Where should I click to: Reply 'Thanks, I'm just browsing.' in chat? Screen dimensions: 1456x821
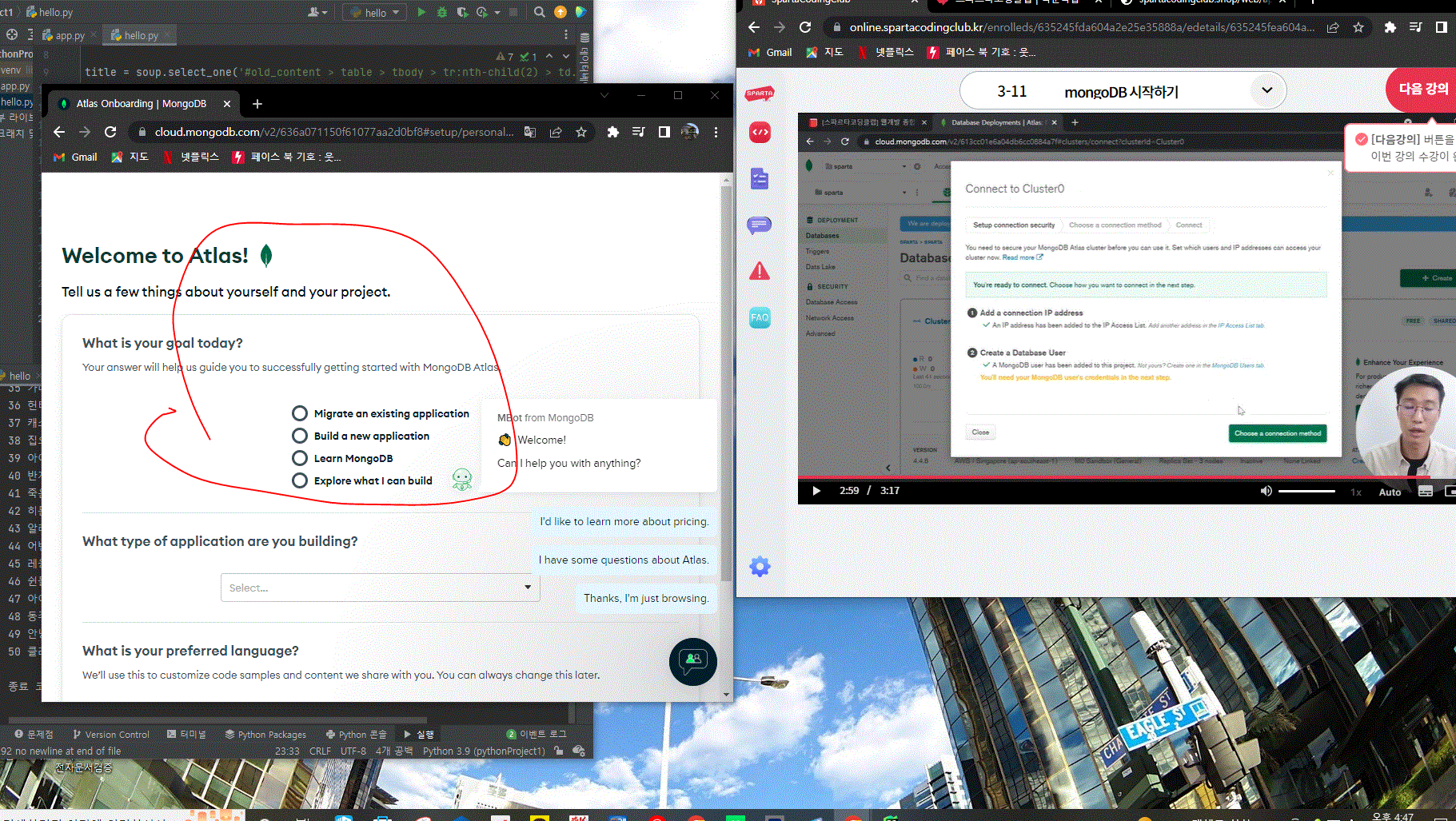[646, 598]
